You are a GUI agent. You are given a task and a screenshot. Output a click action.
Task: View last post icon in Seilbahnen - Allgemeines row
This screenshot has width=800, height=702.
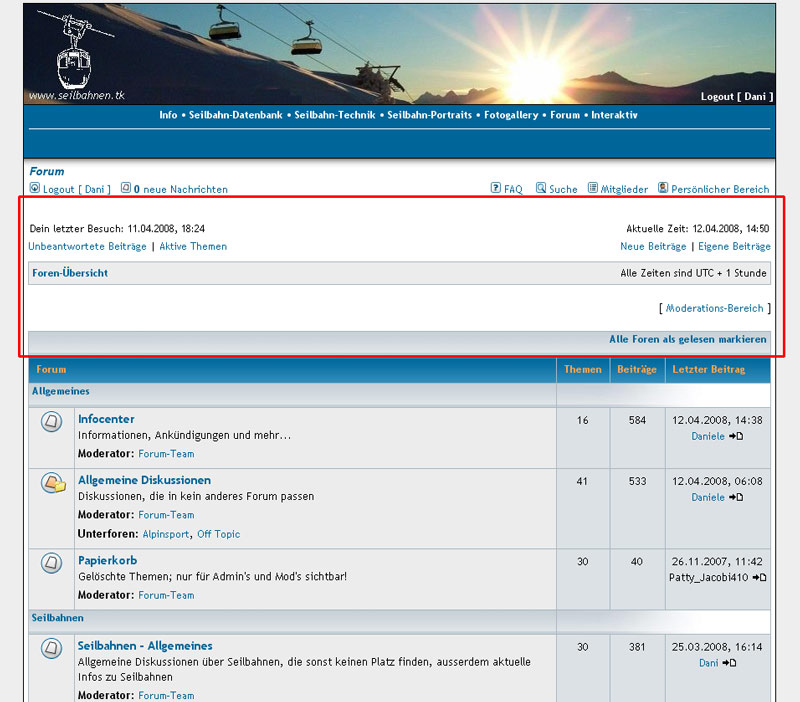[x=729, y=663]
